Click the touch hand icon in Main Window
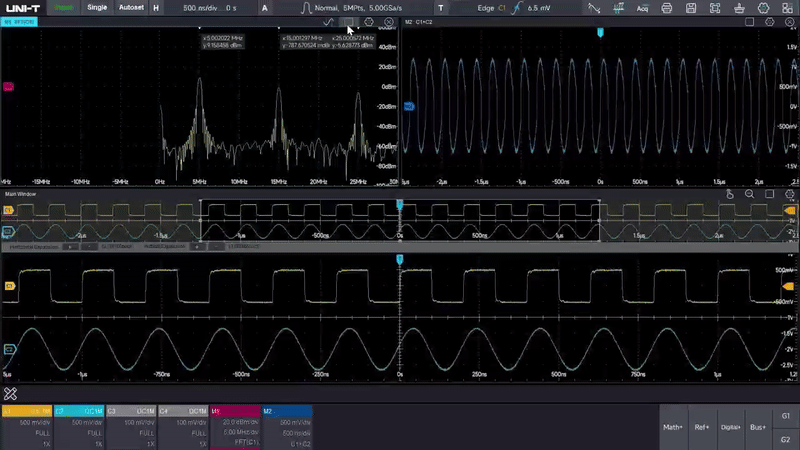The image size is (800, 450). [x=731, y=193]
